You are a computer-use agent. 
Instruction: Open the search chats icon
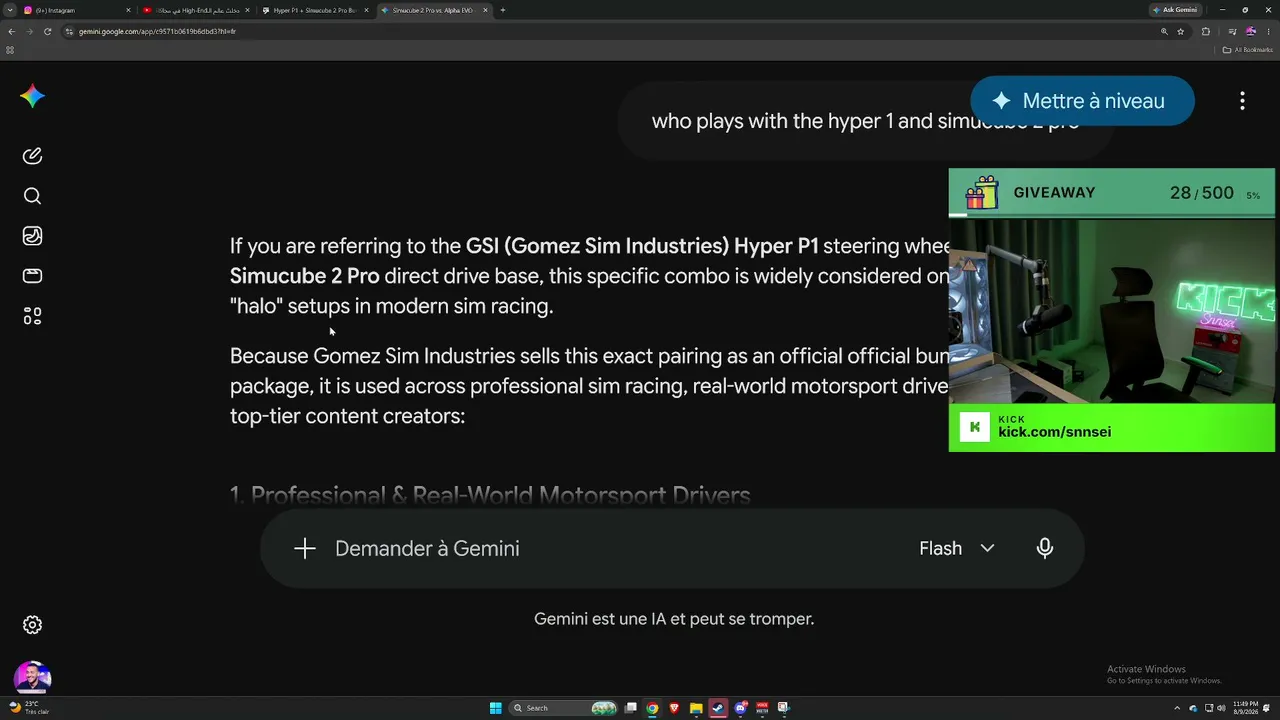(32, 196)
